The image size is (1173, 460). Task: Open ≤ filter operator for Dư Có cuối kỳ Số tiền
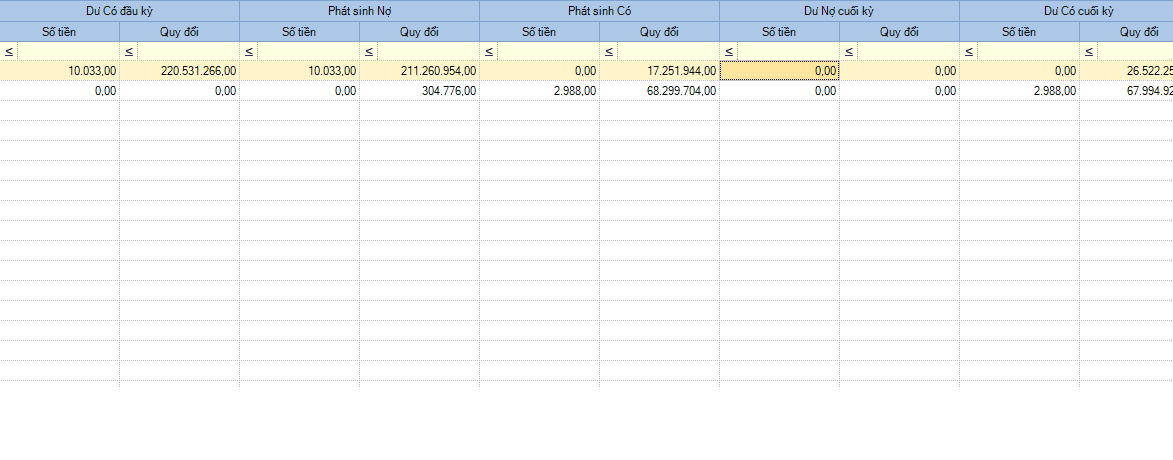(x=970, y=52)
